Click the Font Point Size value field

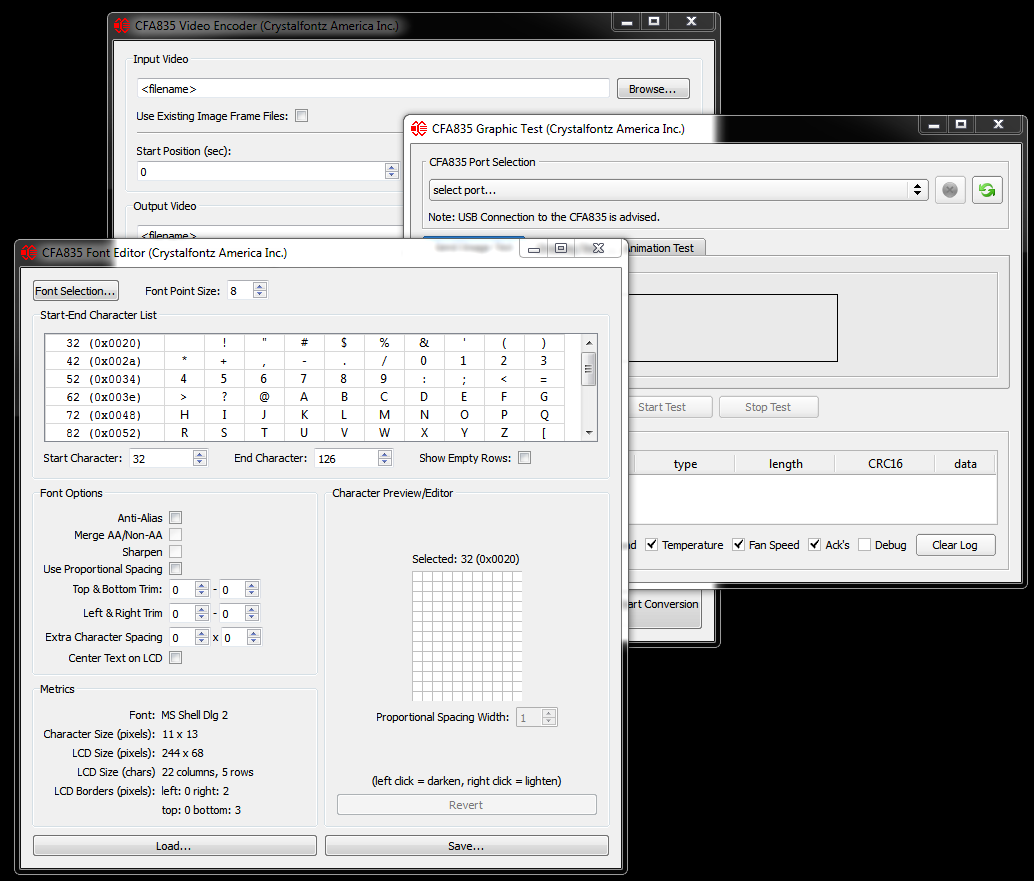point(240,291)
